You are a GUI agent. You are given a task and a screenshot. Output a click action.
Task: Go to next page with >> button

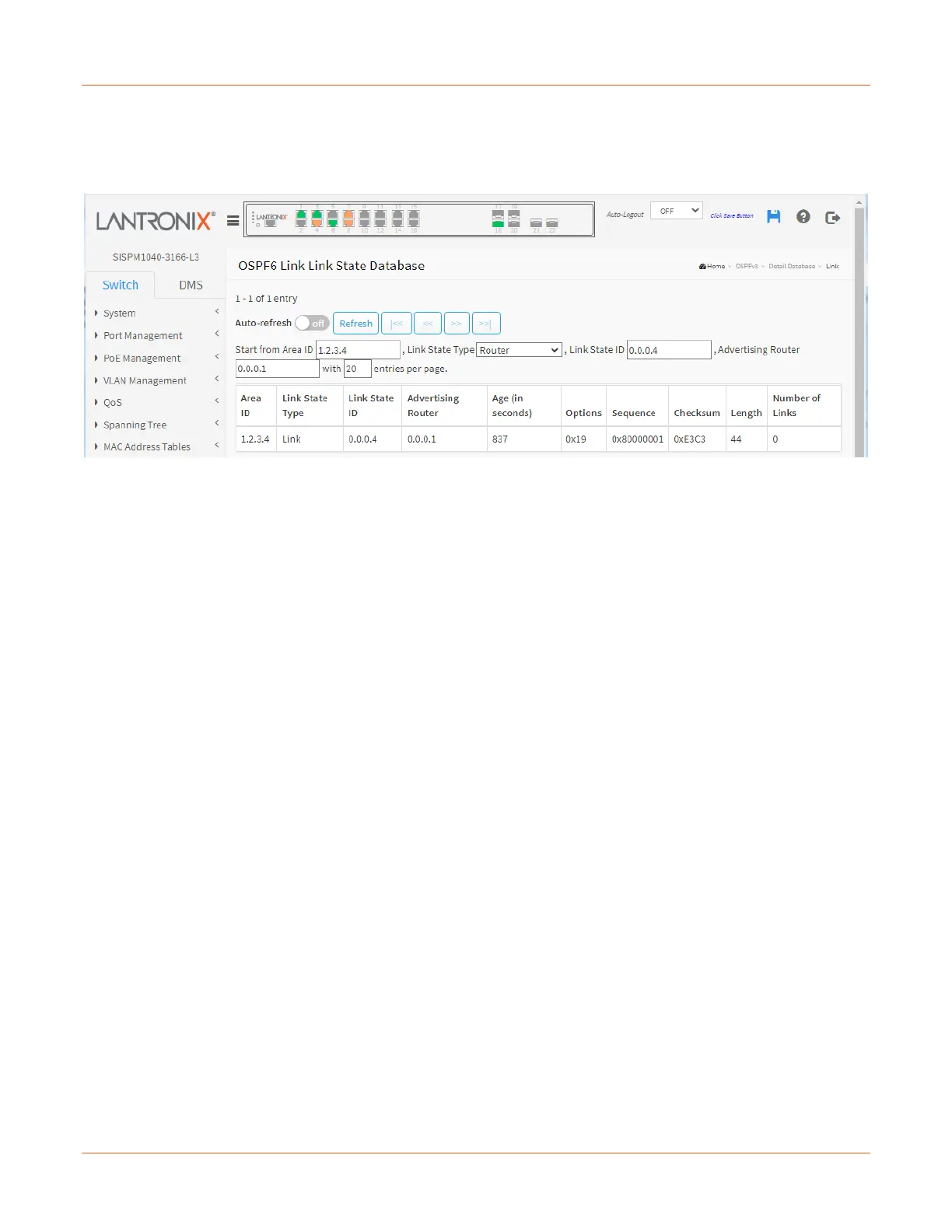(x=457, y=323)
